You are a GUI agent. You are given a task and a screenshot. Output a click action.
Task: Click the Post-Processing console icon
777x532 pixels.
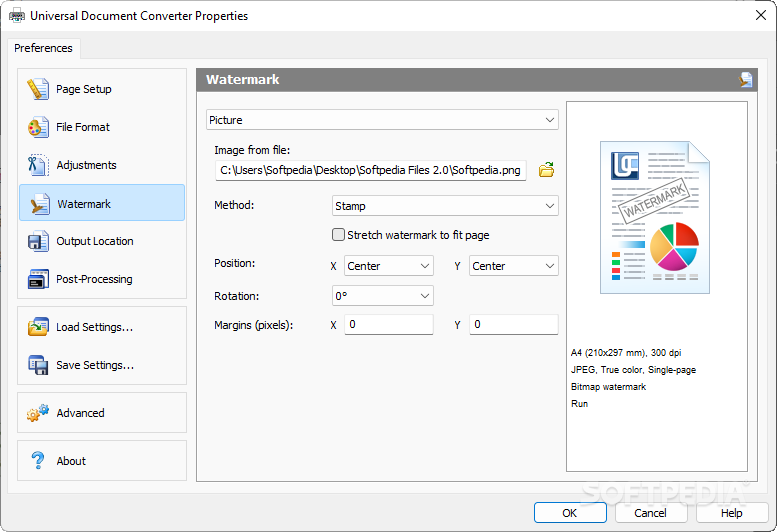(x=38, y=279)
